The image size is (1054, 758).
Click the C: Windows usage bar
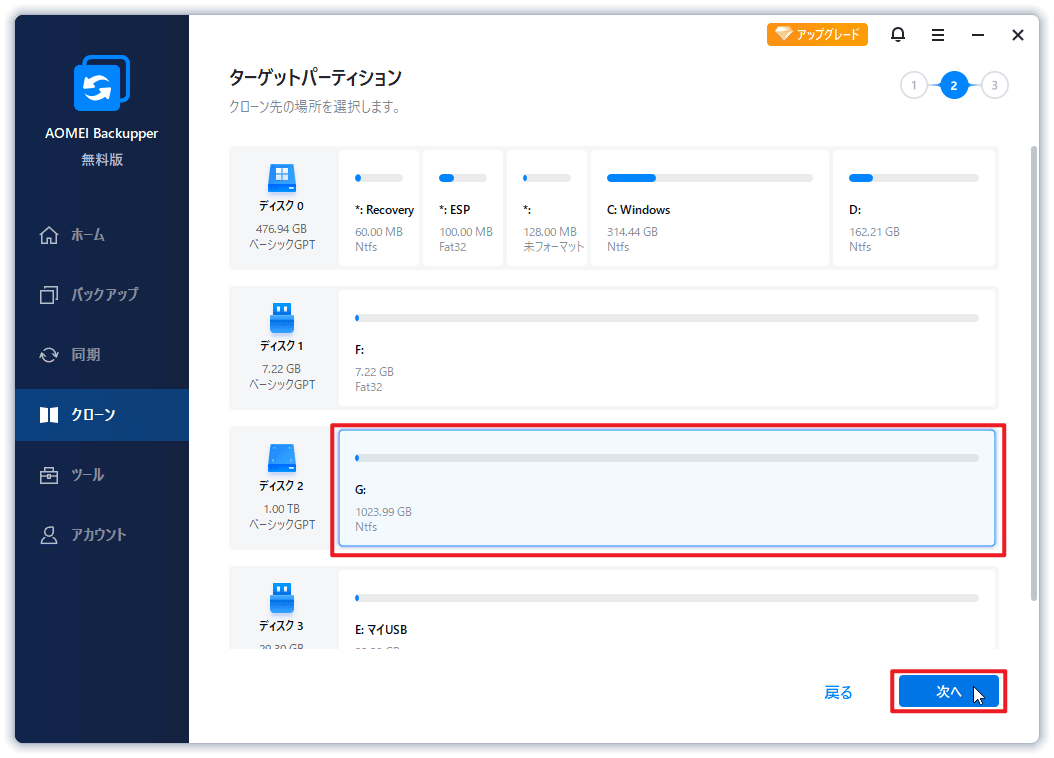pos(710,178)
